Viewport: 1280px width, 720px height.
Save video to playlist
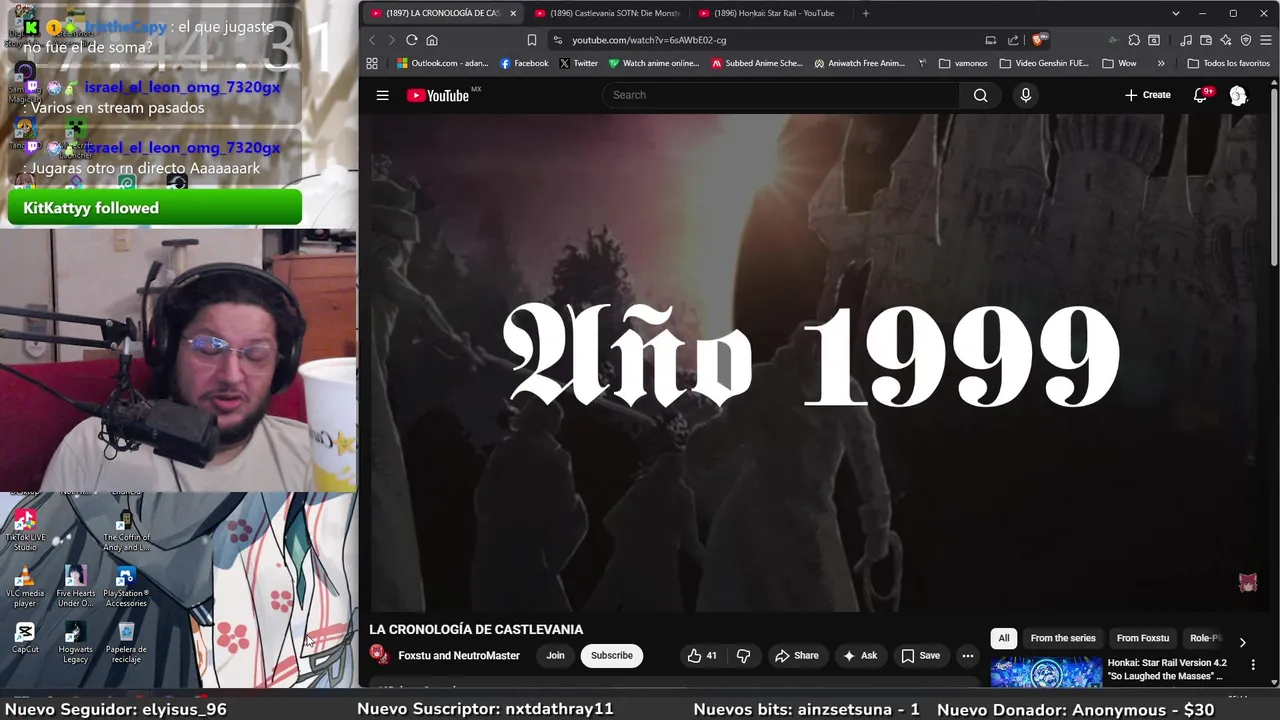(x=920, y=655)
